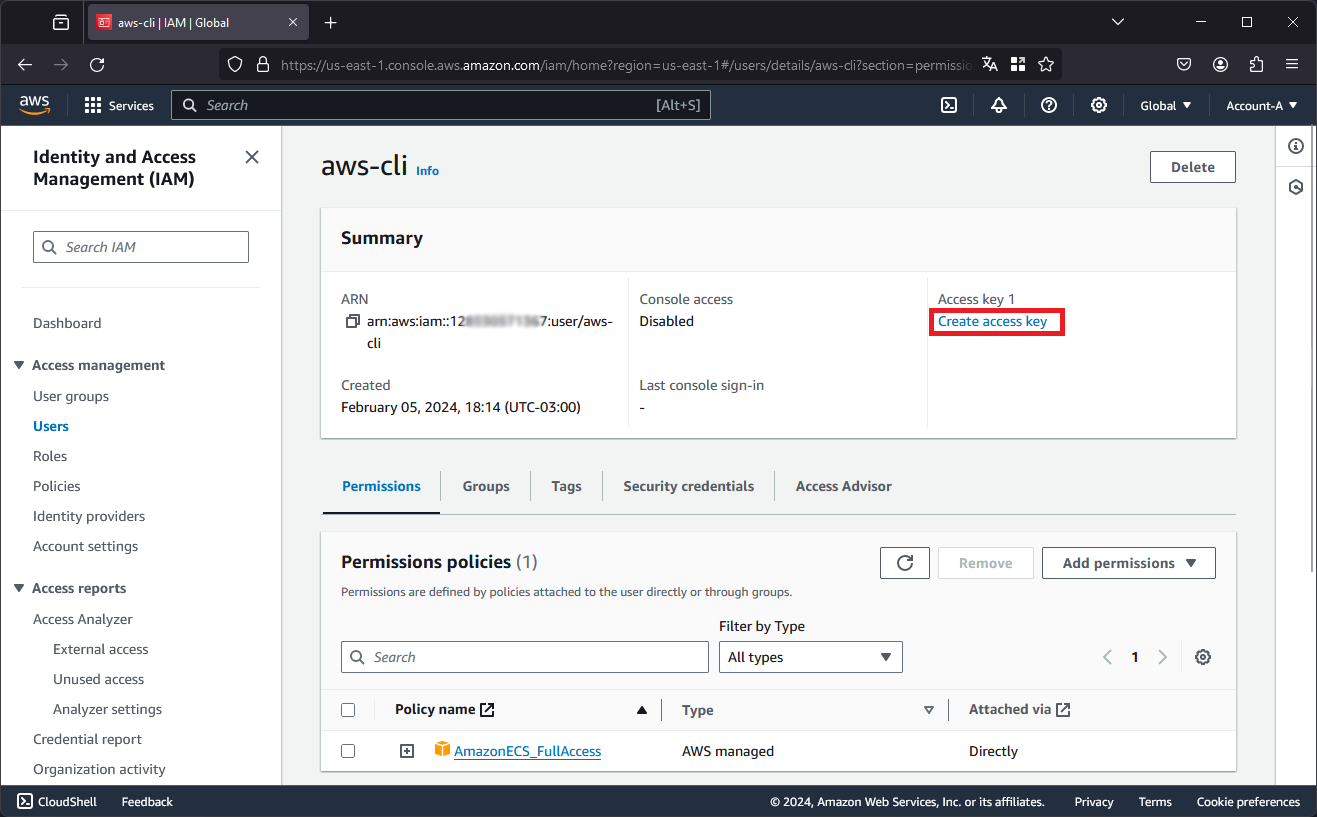The width and height of the screenshot is (1317, 817).
Task: Open Policies in the sidebar
Action: [57, 486]
